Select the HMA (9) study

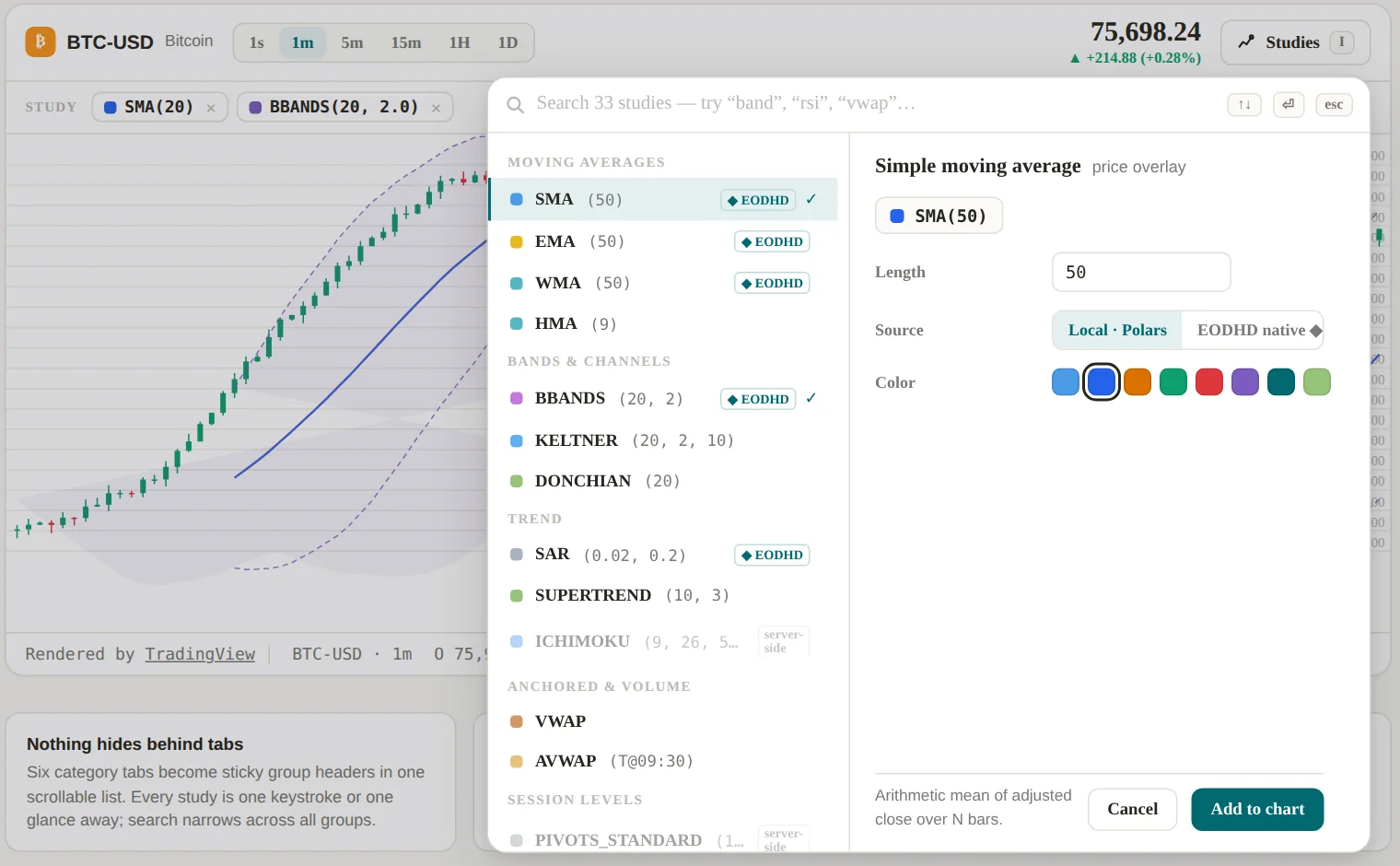[663, 323]
